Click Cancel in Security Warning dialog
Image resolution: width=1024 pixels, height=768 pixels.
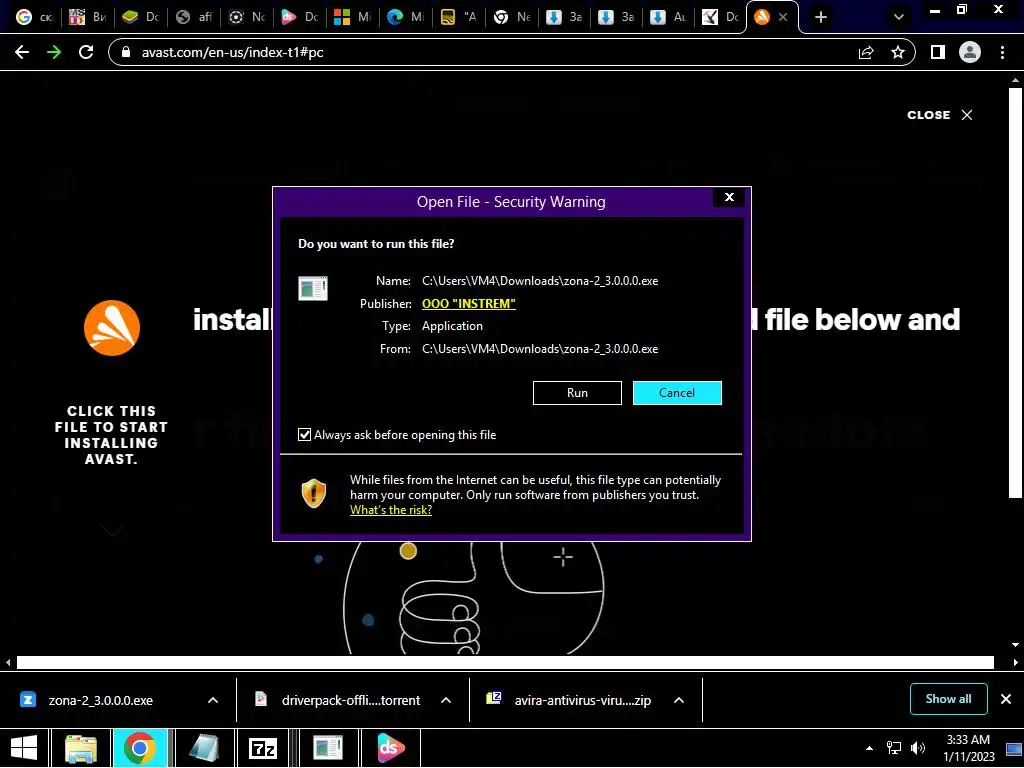pos(677,392)
